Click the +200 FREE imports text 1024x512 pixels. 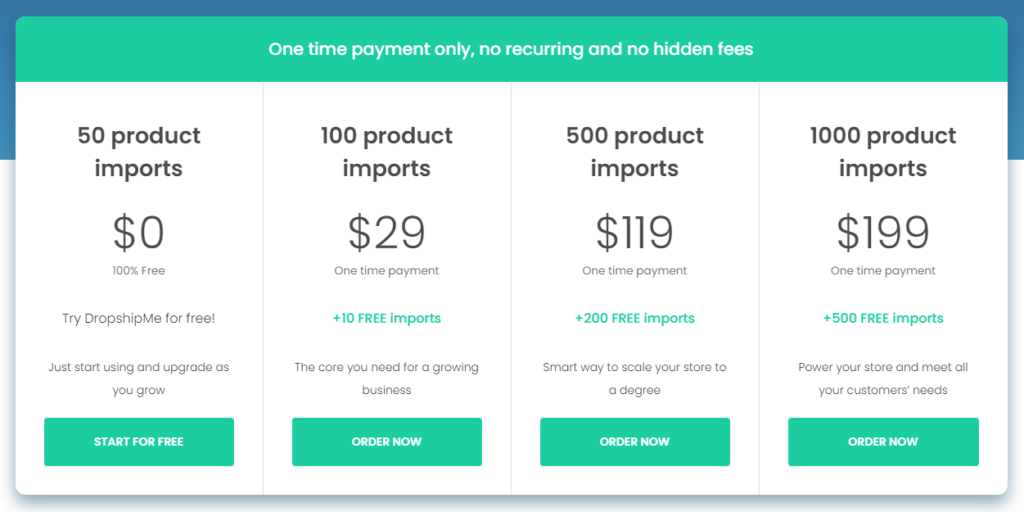[635, 319]
